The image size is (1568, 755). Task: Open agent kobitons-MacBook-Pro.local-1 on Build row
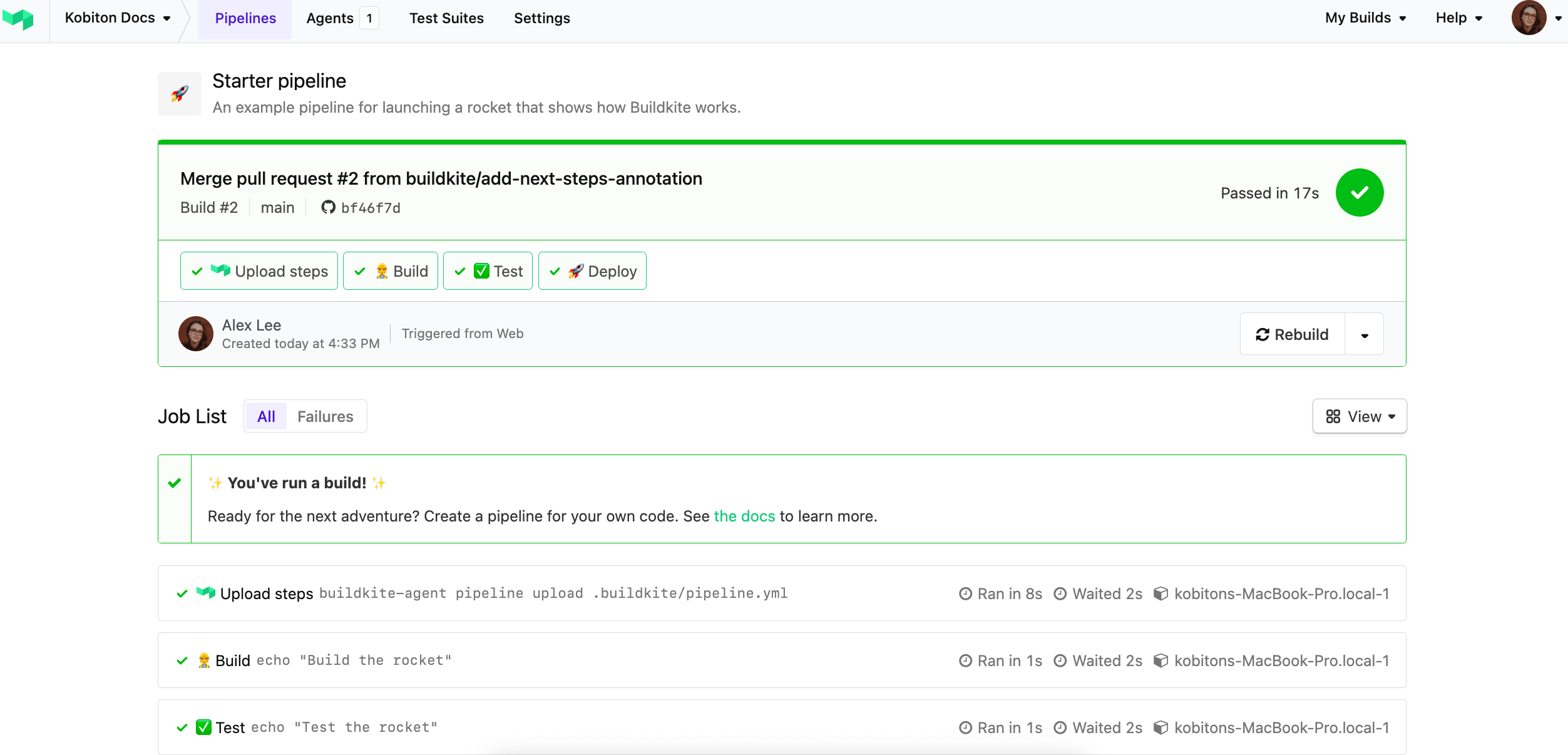1281,661
